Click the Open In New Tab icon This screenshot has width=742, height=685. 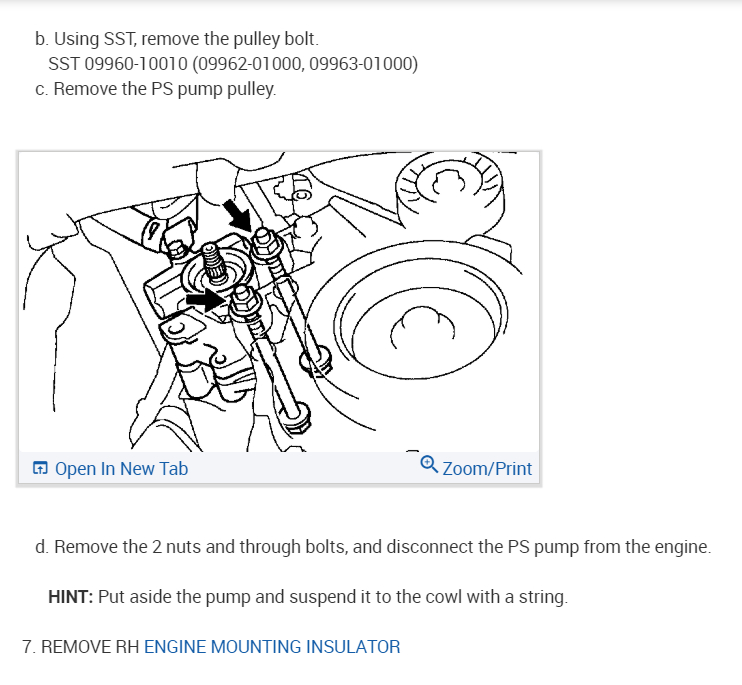(x=40, y=468)
